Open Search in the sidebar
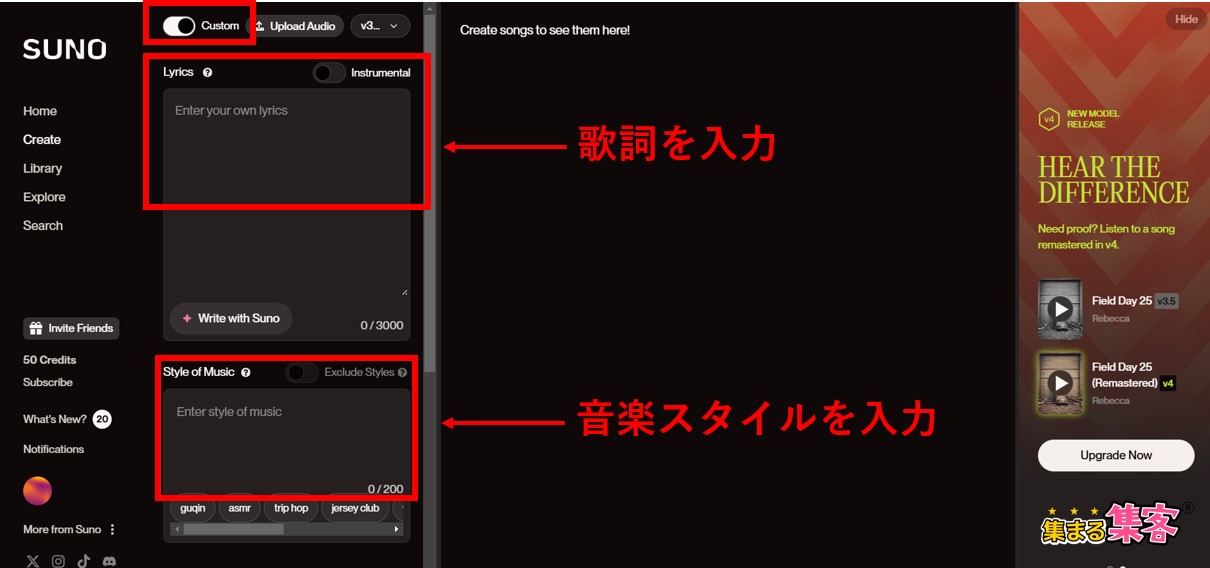This screenshot has width=1210, height=568. pos(43,225)
